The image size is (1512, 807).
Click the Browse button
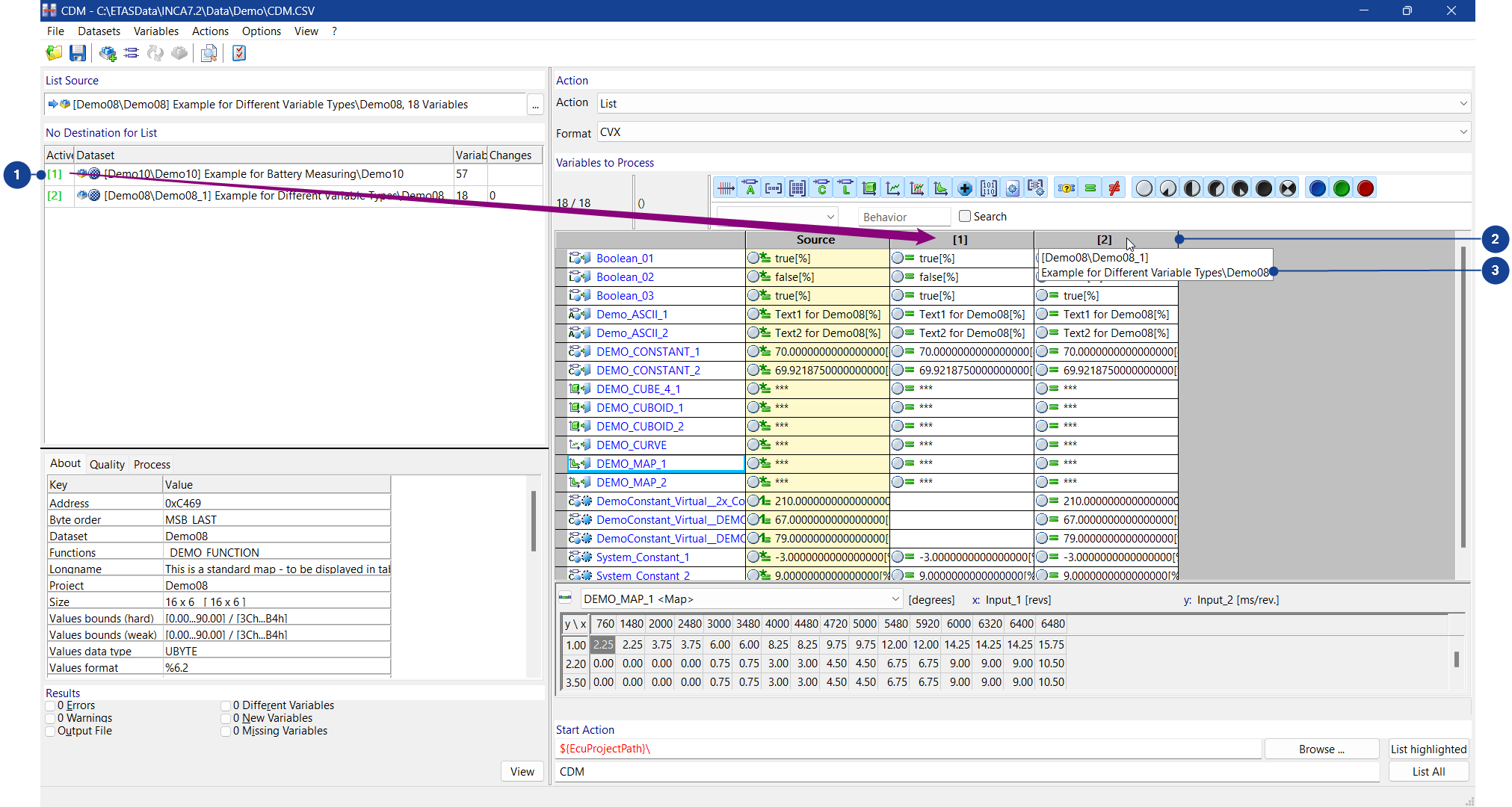(1321, 749)
